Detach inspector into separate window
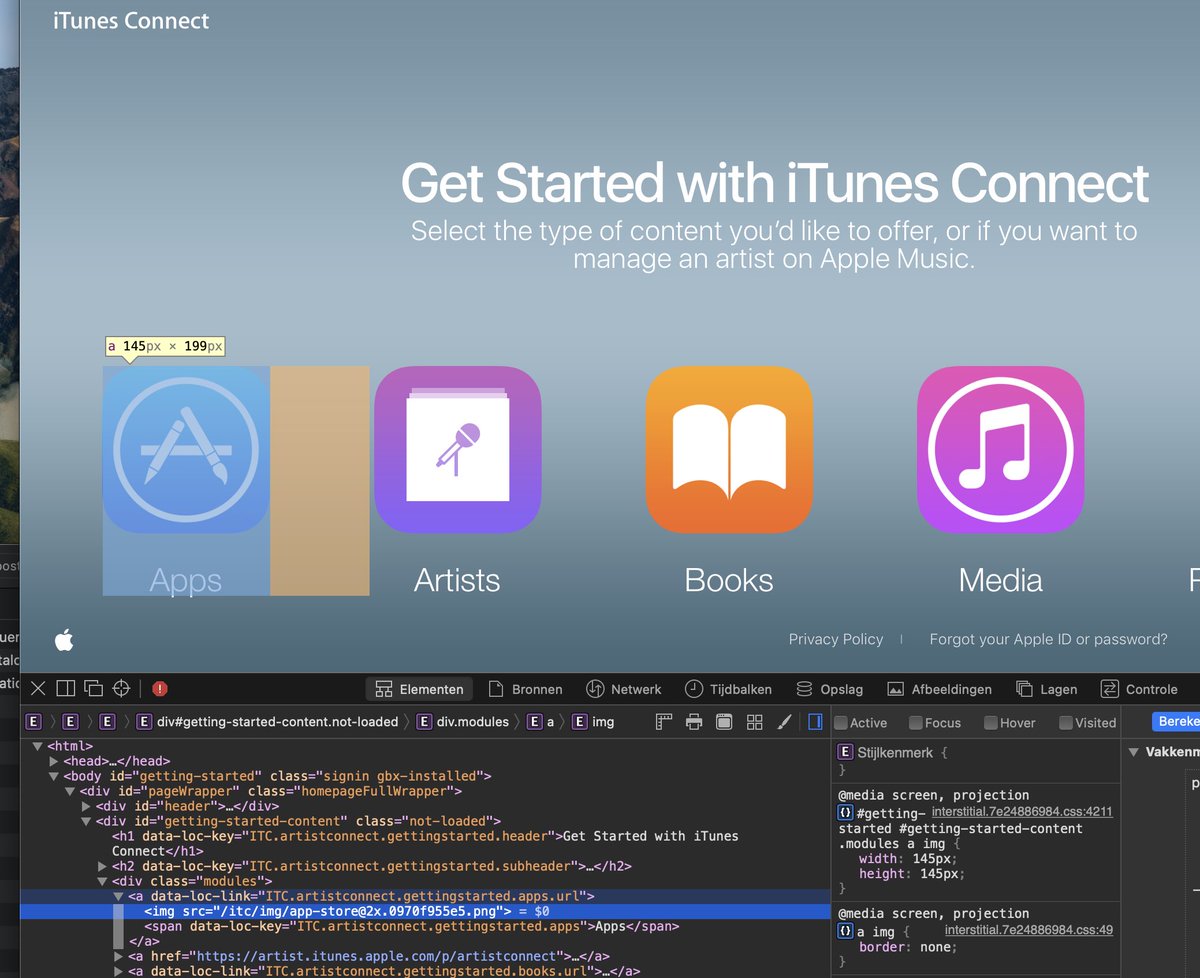1200x978 pixels. point(94,688)
